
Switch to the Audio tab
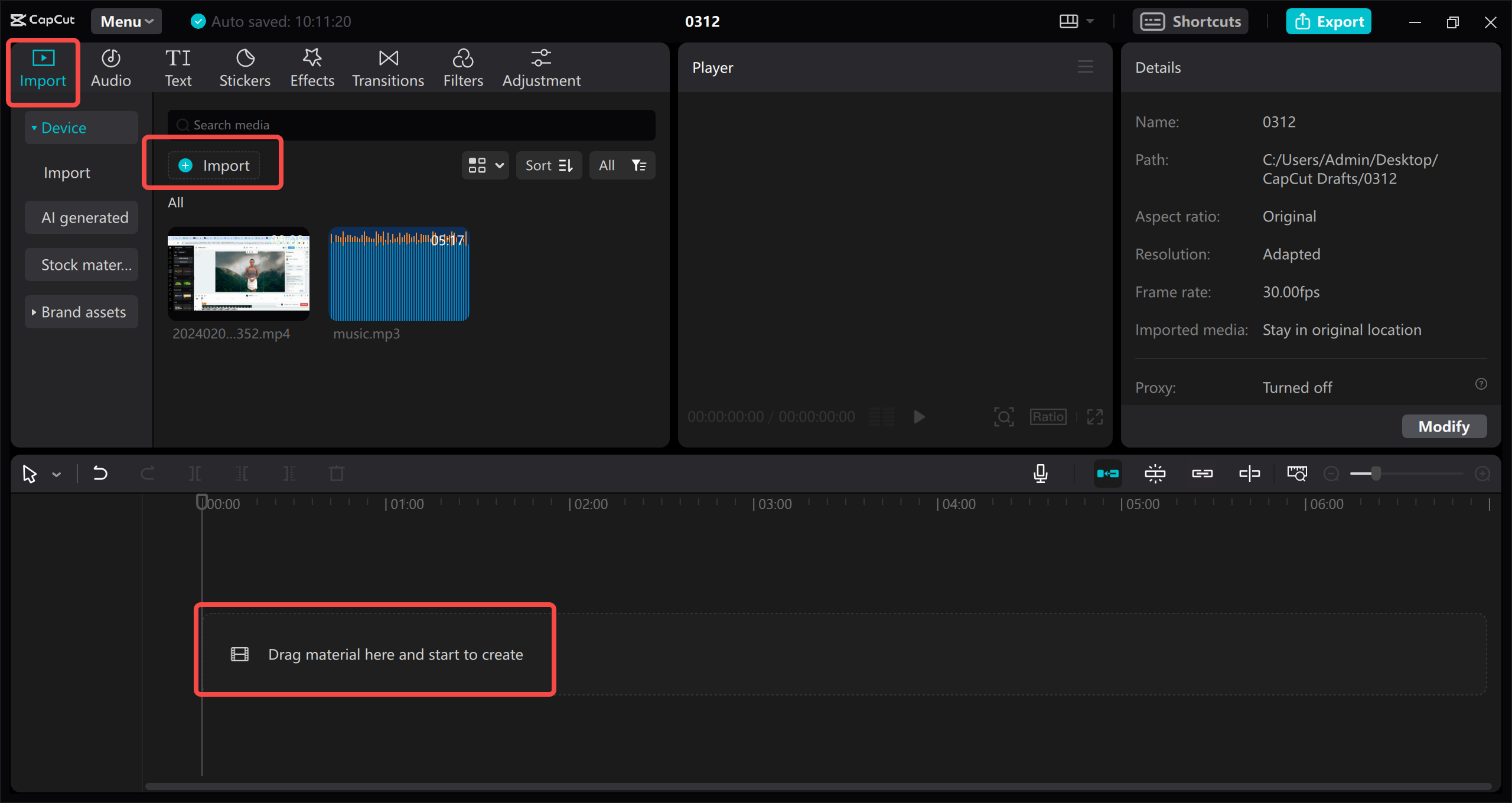(x=111, y=68)
